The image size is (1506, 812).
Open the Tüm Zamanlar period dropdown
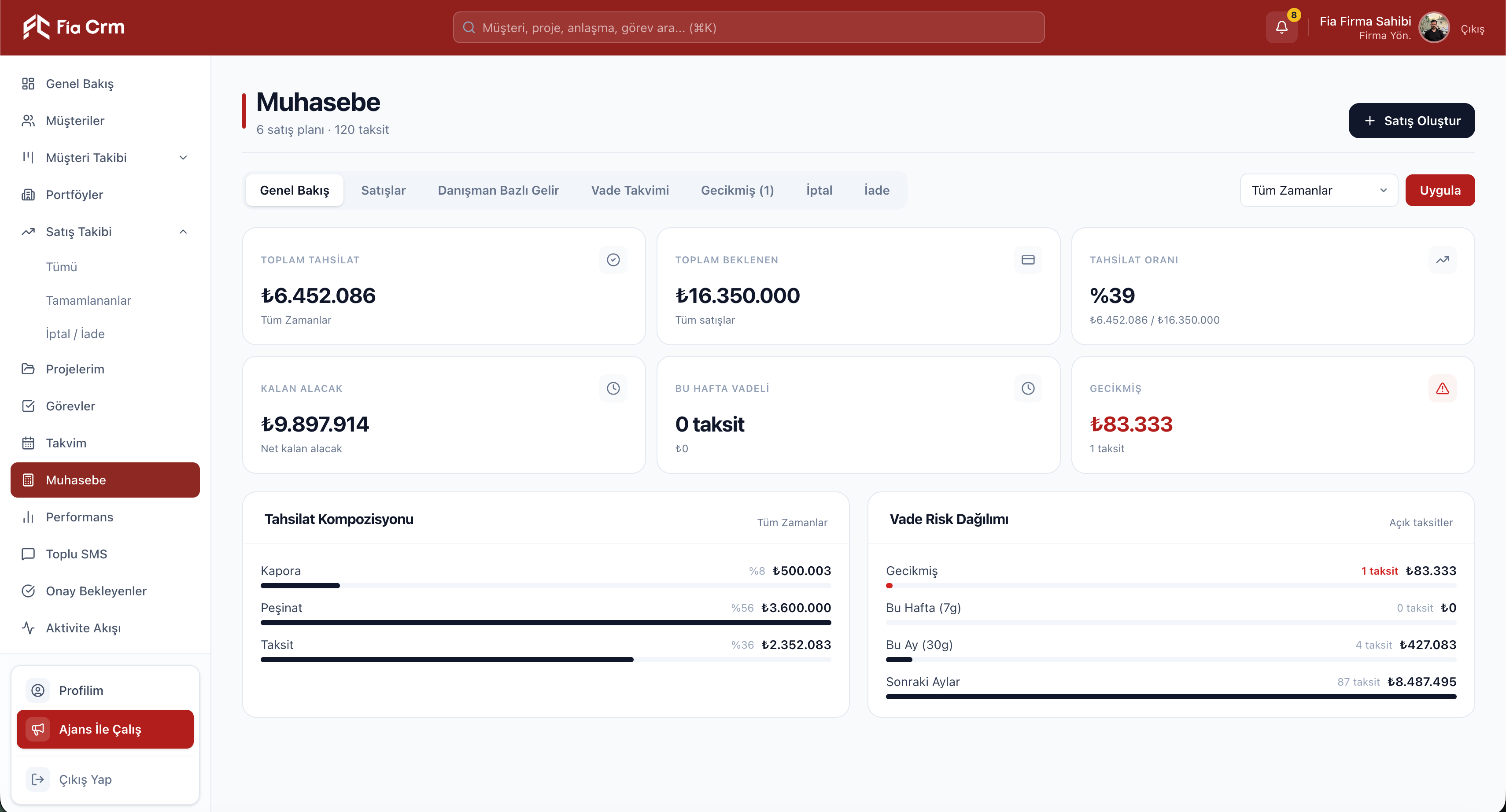click(x=1319, y=190)
